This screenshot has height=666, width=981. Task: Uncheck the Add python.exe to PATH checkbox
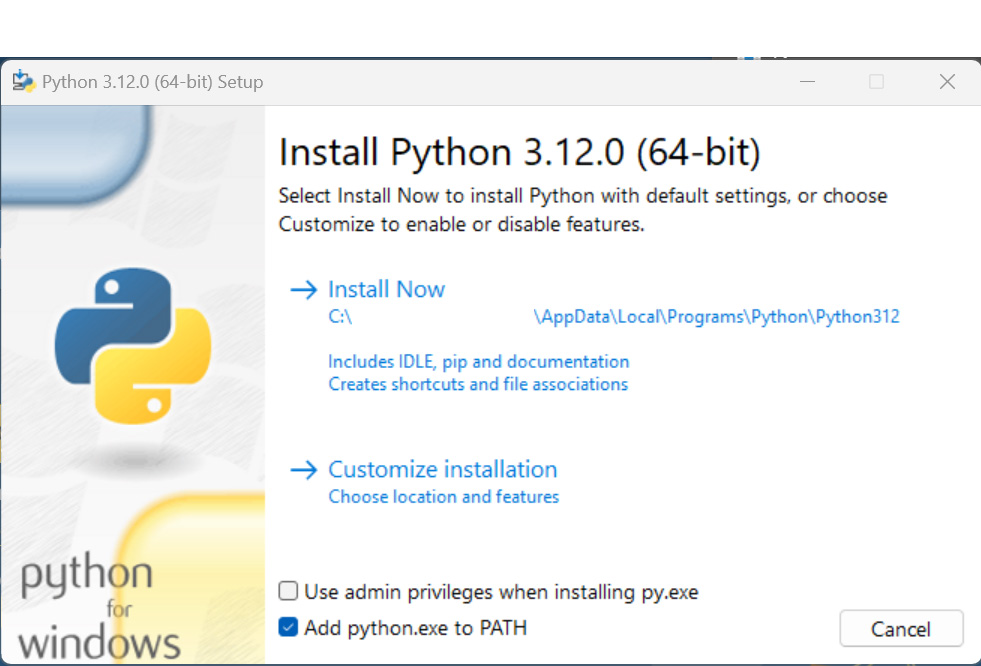tap(288, 627)
